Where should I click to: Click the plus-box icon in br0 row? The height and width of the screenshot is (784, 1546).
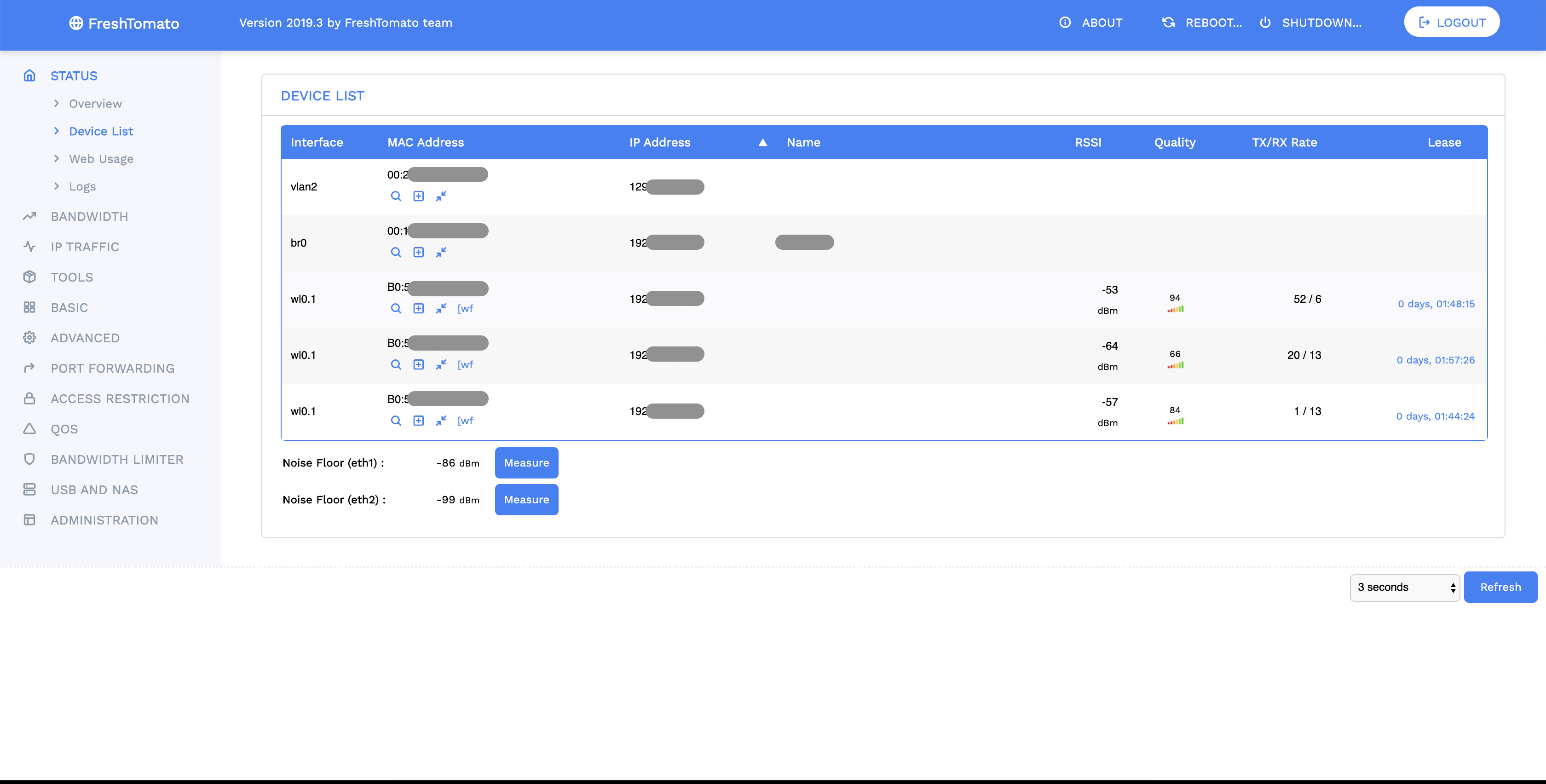coord(418,252)
